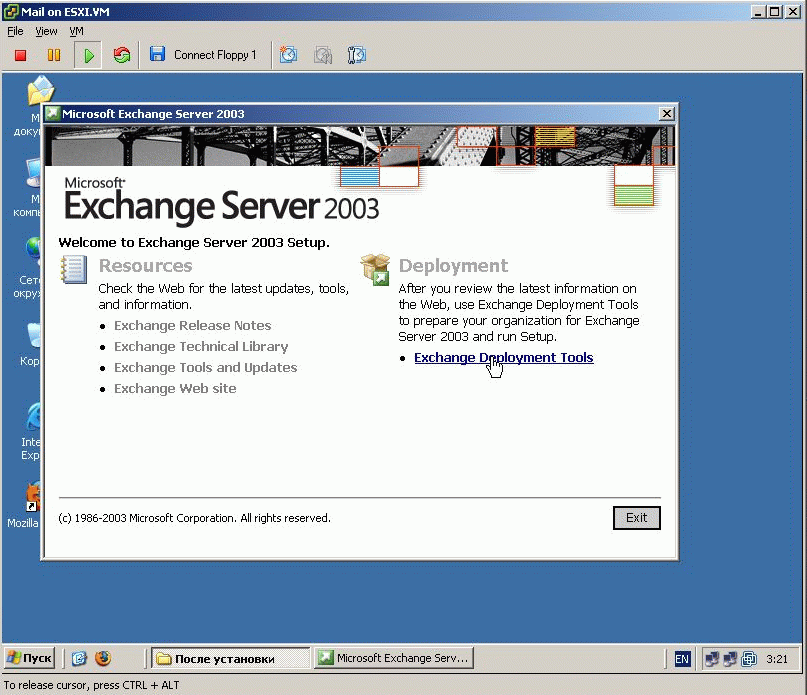Click the green Play power-on icon
807x695 pixels.
(x=88, y=55)
